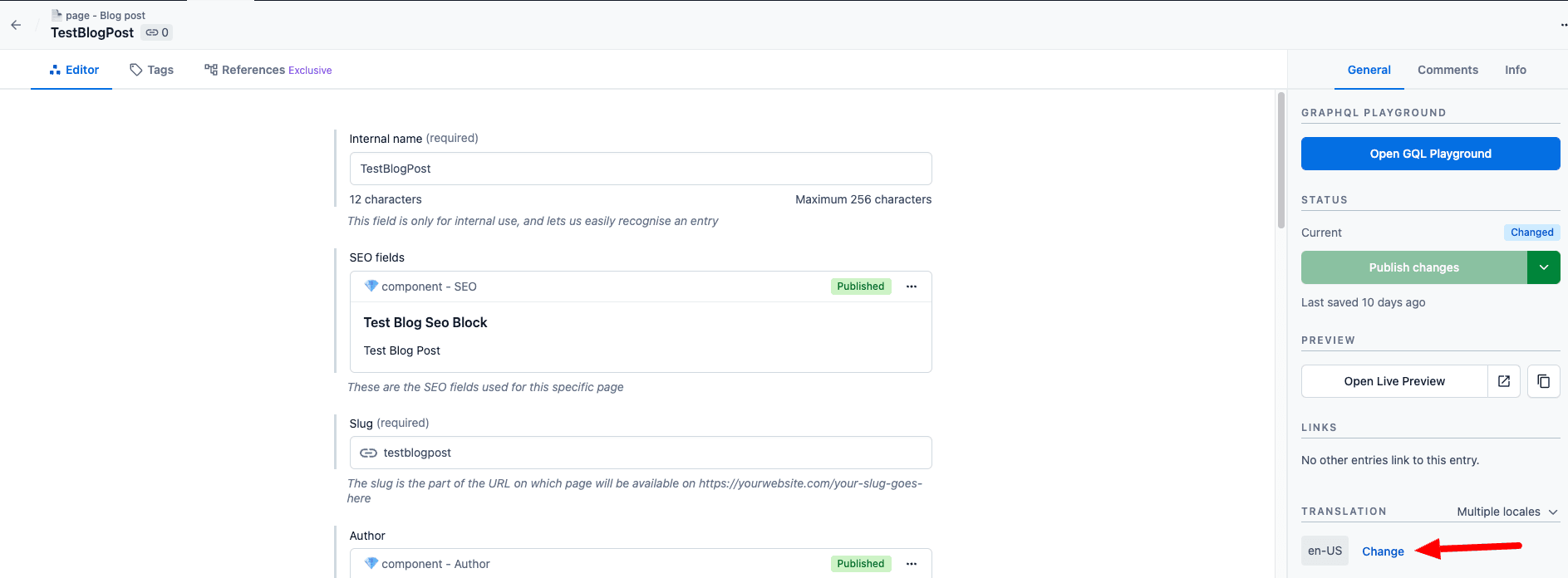
Task: Click the Open GQL Playground button
Action: pos(1430,154)
